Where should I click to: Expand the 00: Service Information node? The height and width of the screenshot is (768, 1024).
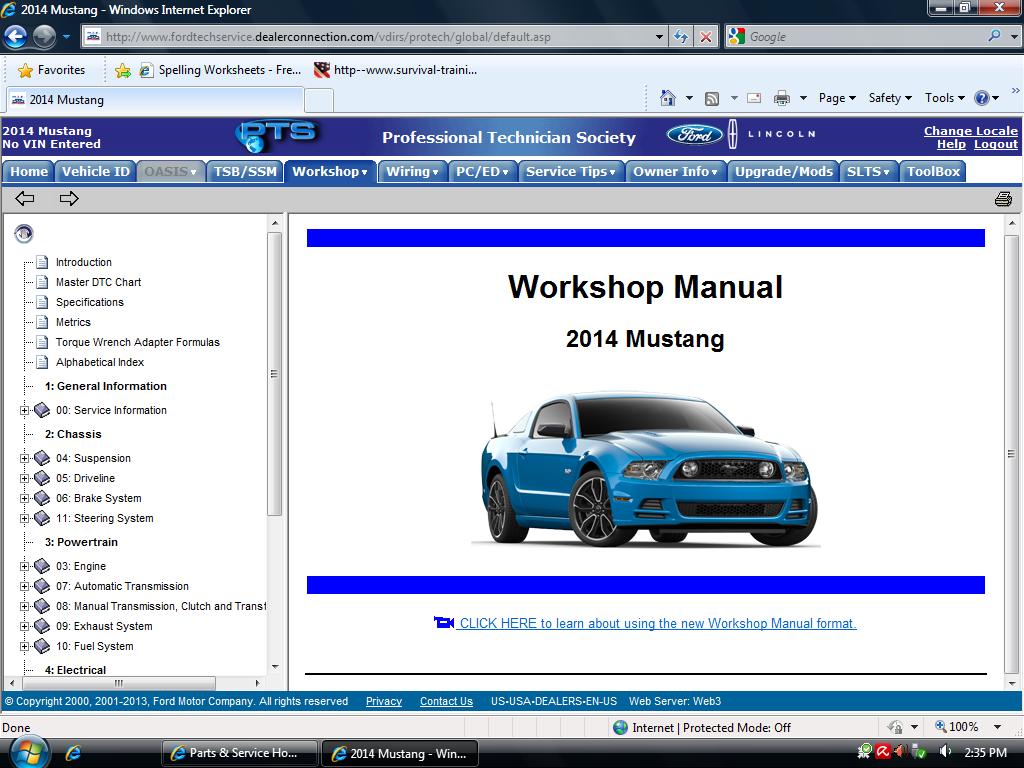24,411
